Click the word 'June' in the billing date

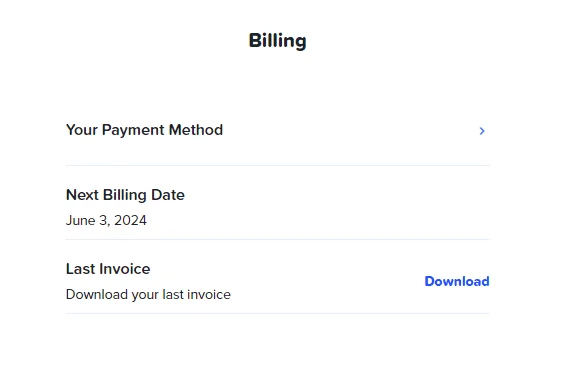[81, 220]
